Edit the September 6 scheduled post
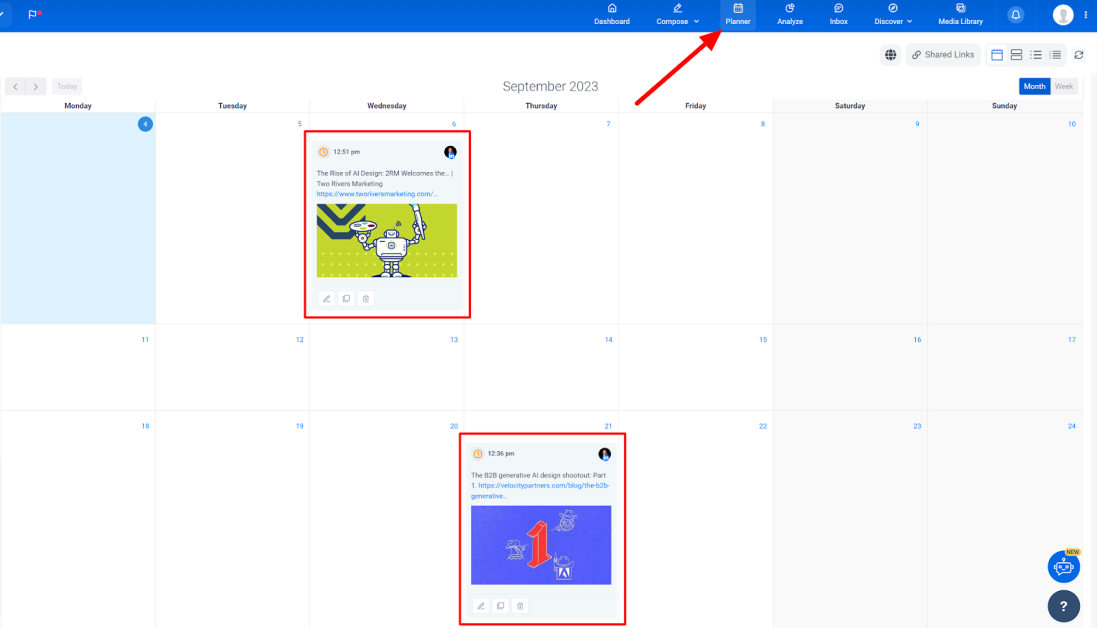Viewport: 1097px width, 628px height. click(327, 298)
